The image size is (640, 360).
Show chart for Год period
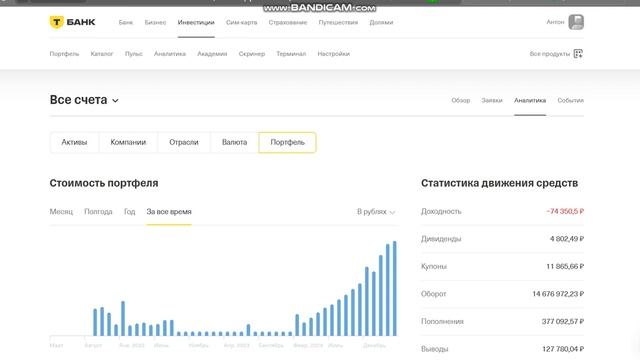129,212
